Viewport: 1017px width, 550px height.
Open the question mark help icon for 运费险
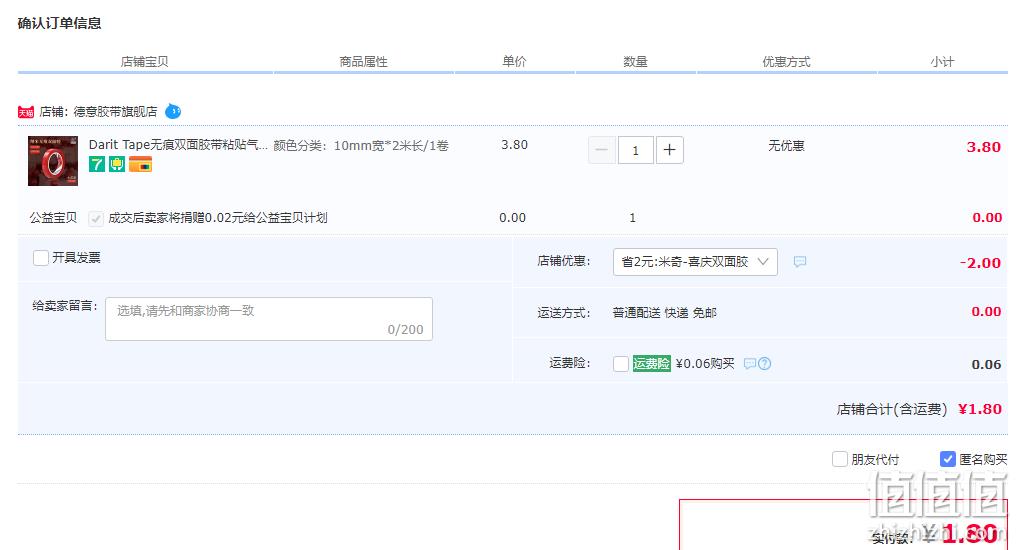[765, 364]
